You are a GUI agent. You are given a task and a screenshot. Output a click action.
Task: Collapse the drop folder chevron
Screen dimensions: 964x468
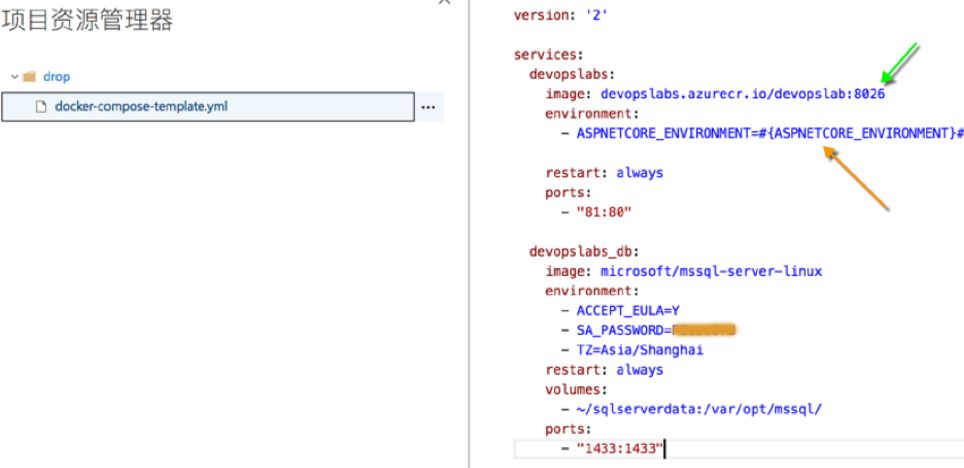tap(14, 77)
